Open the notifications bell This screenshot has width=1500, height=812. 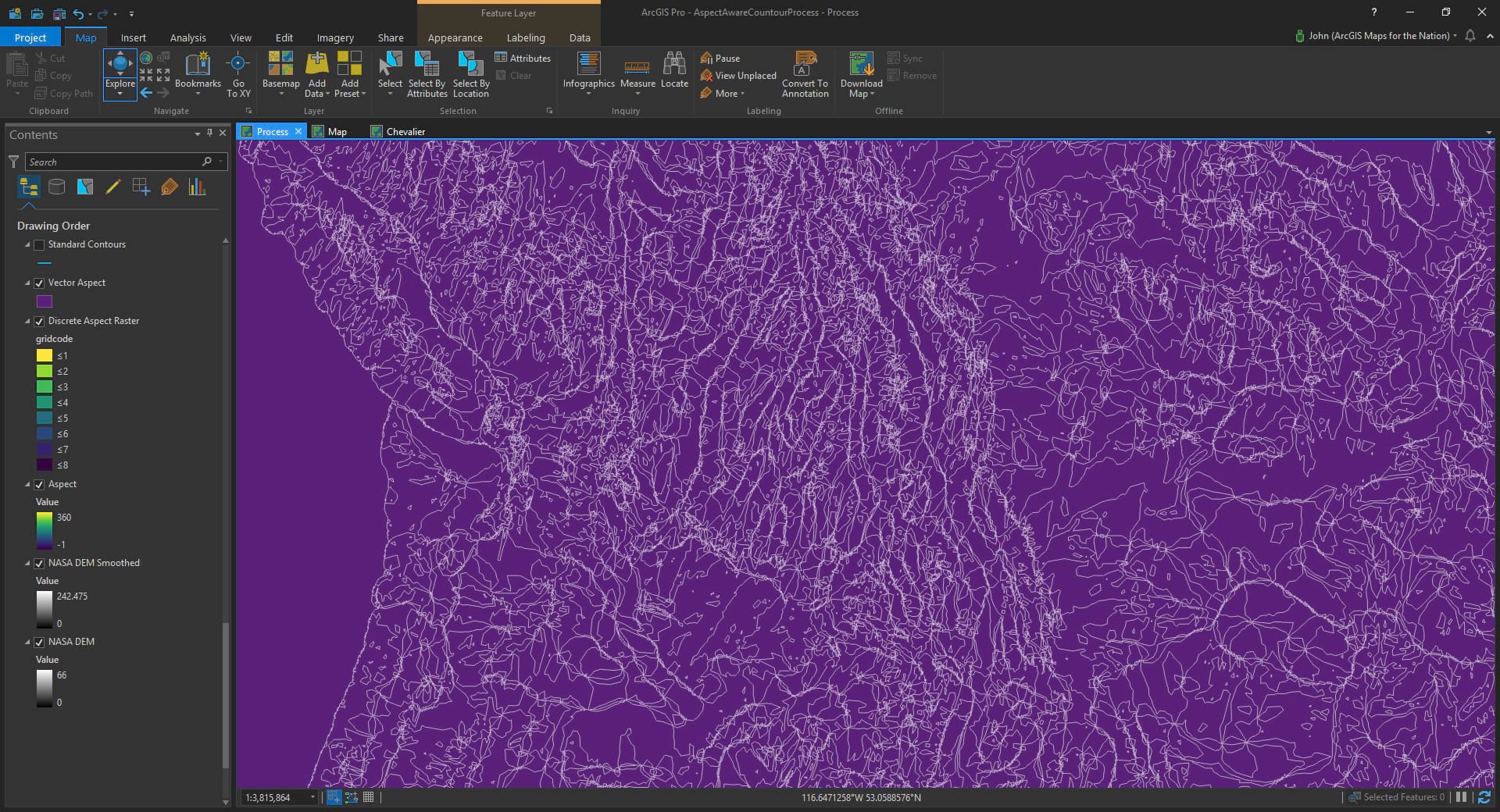tap(1470, 36)
